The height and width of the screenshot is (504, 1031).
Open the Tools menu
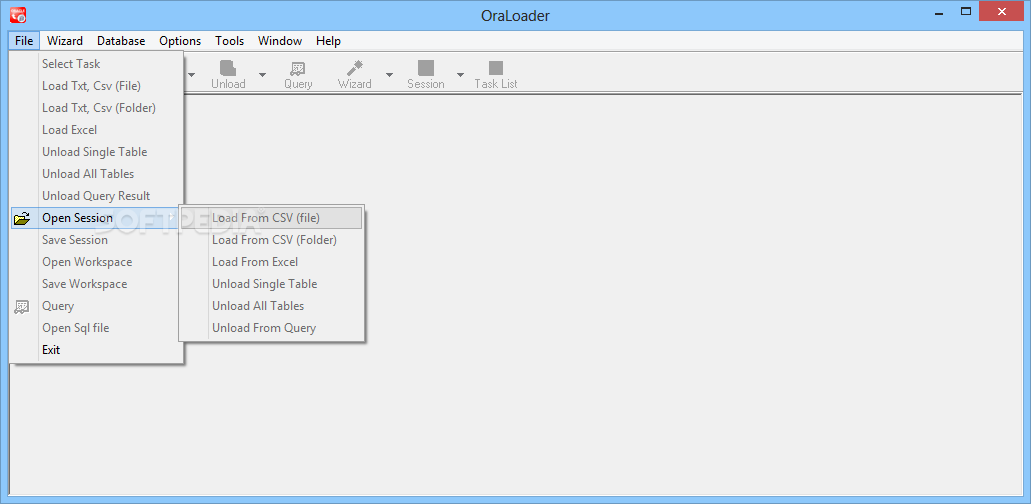(x=229, y=41)
